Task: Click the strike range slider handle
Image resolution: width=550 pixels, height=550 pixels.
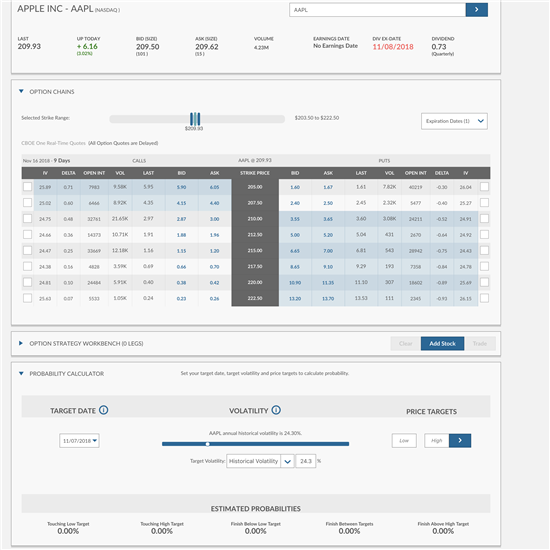Action: tap(195, 119)
